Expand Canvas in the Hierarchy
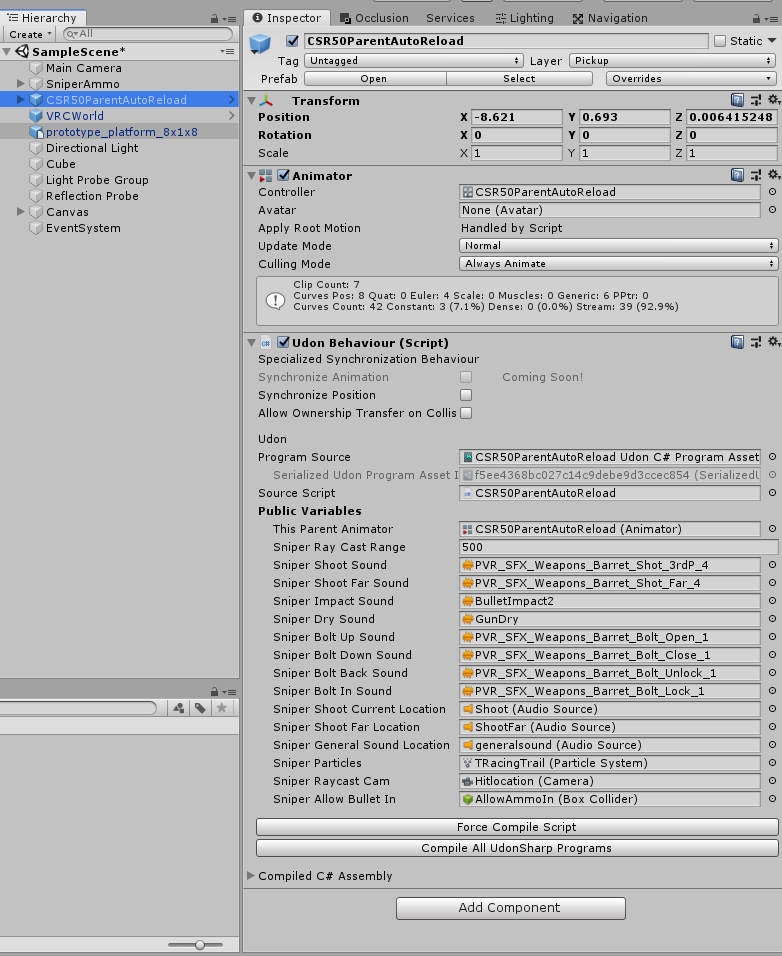782x956 pixels. pyautogui.click(x=20, y=212)
